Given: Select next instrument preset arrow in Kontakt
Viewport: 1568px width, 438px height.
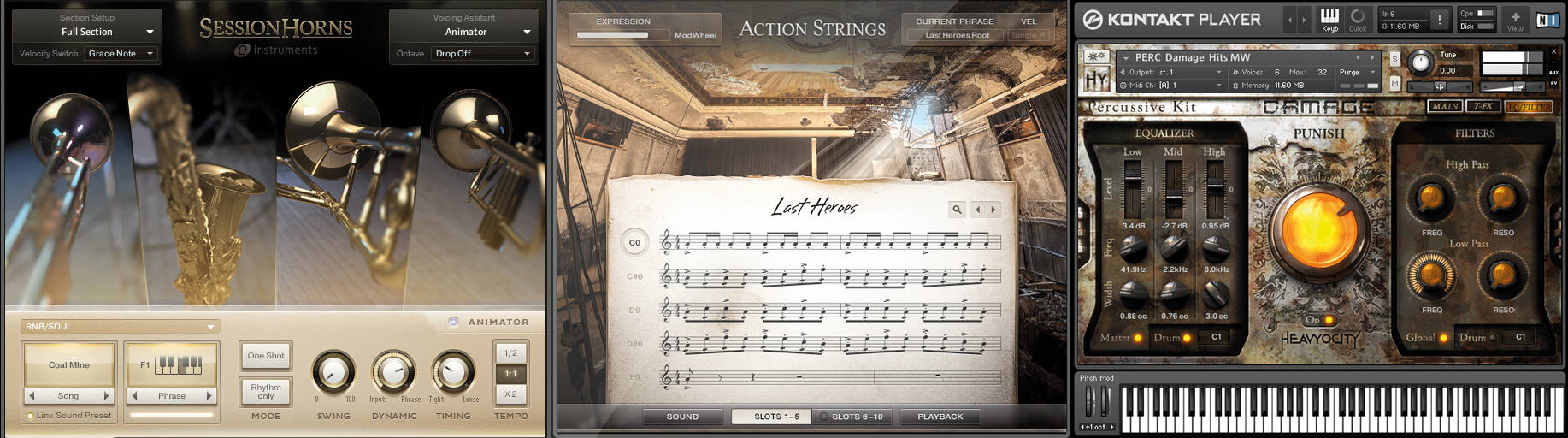Looking at the screenshot, I should pyautogui.click(x=1372, y=57).
